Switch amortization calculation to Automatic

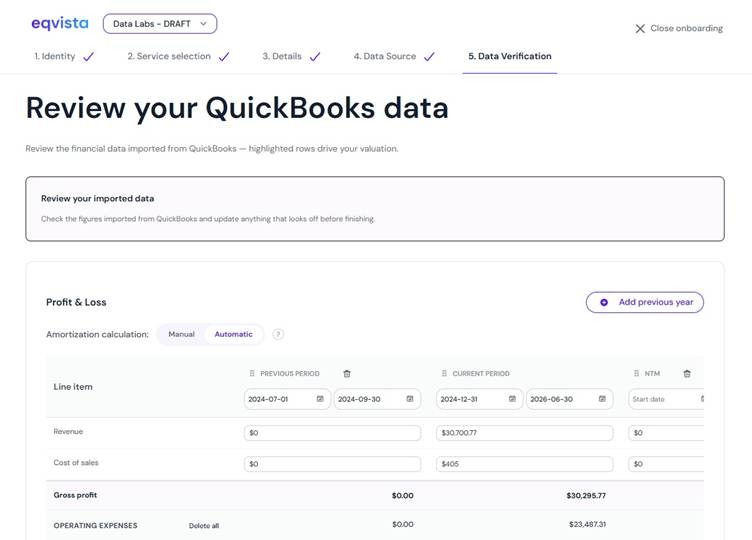[234, 334]
